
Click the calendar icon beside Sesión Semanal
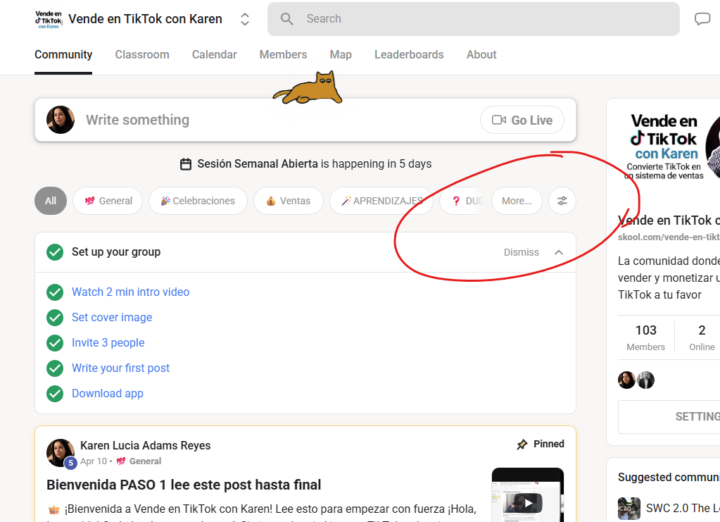[x=186, y=164]
